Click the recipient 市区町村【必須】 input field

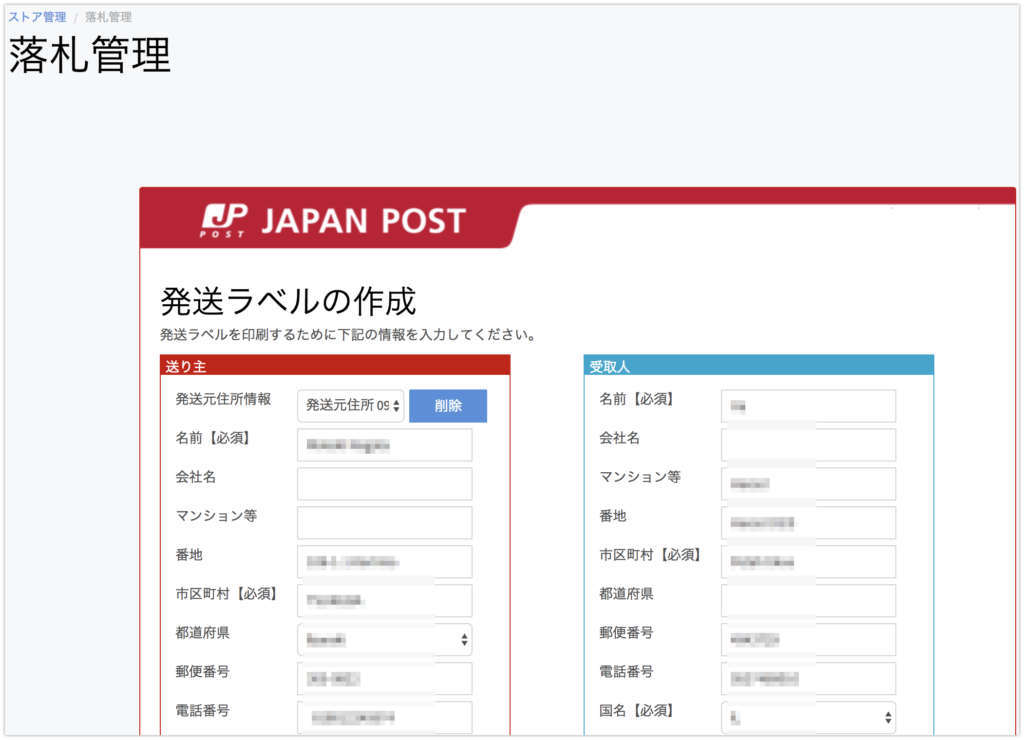pos(808,562)
